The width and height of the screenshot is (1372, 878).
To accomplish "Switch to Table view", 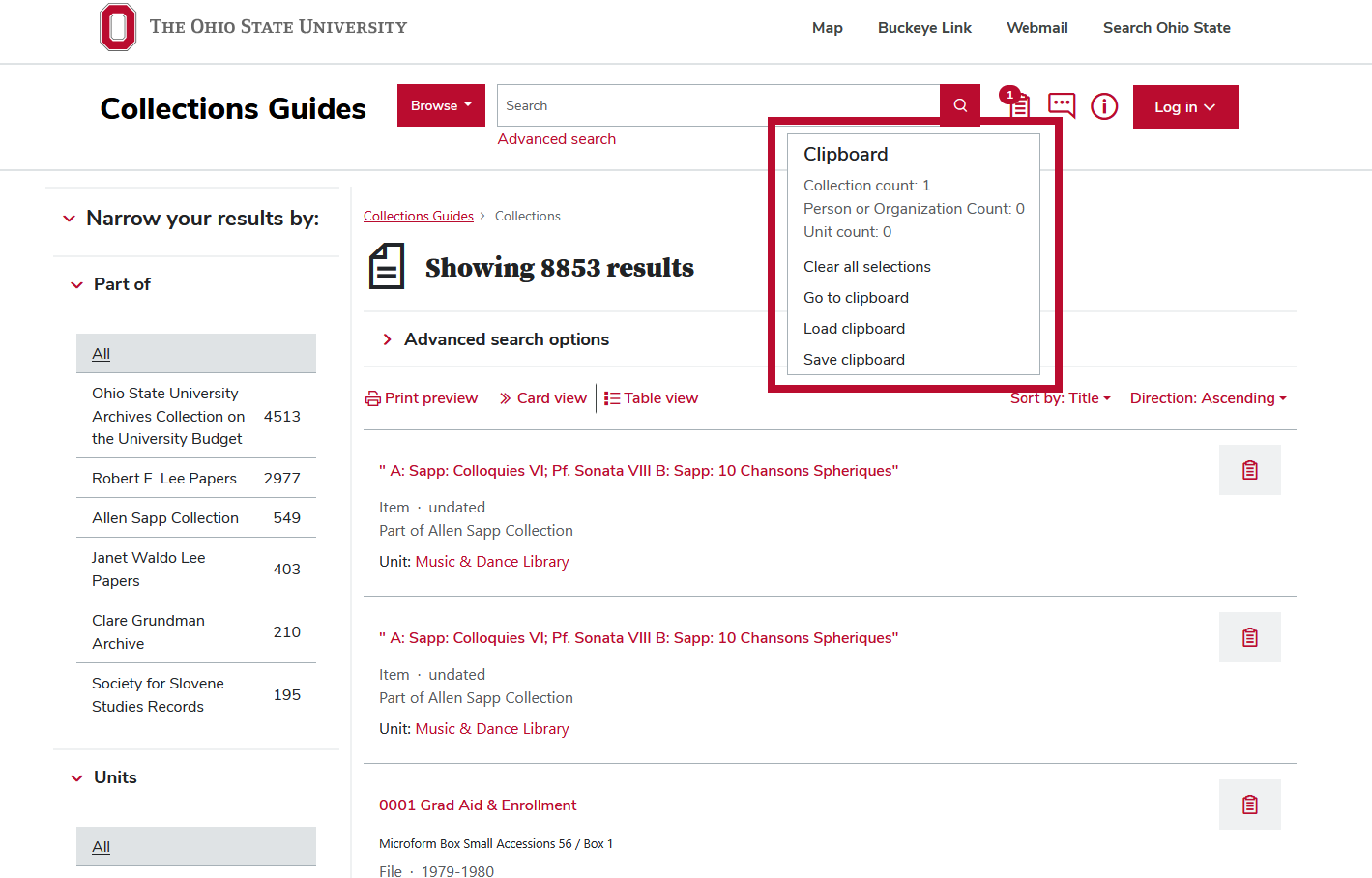I will click(651, 398).
